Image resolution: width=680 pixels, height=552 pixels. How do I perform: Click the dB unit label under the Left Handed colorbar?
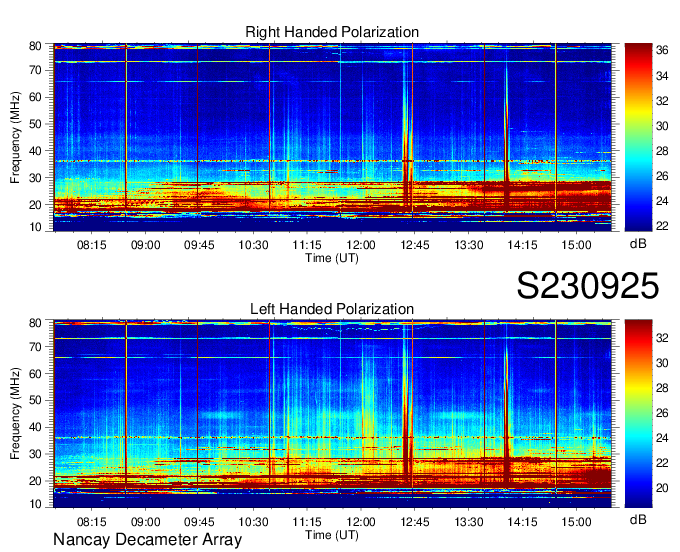tap(638, 519)
